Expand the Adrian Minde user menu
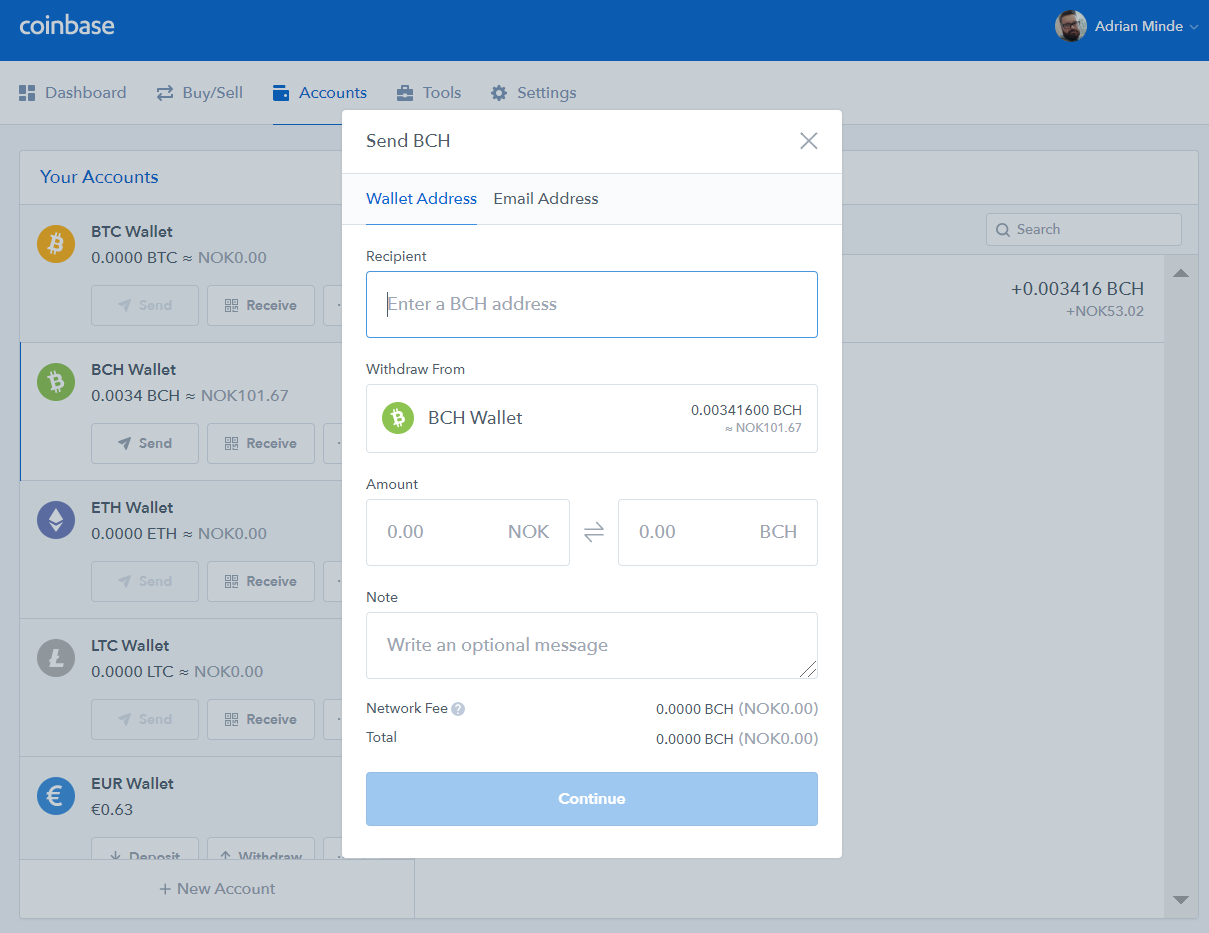This screenshot has width=1209, height=933. click(x=1193, y=27)
